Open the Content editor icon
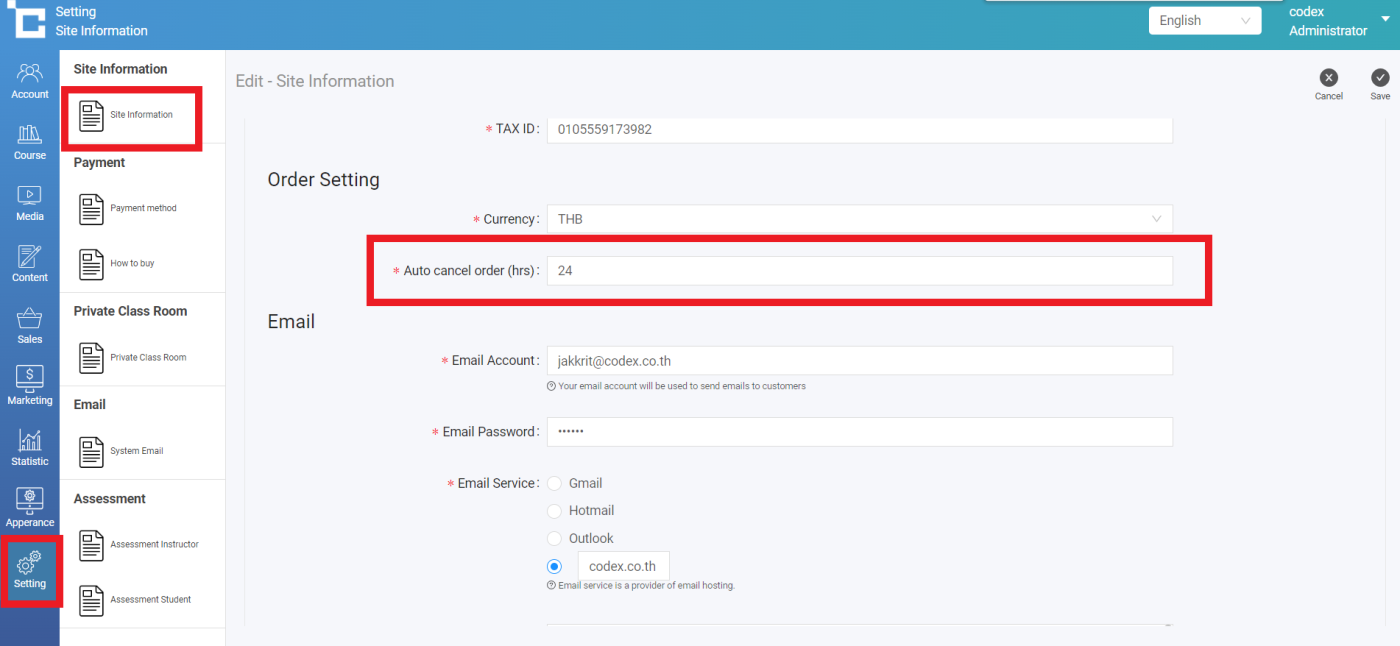The image size is (1400, 646). pyautogui.click(x=30, y=263)
